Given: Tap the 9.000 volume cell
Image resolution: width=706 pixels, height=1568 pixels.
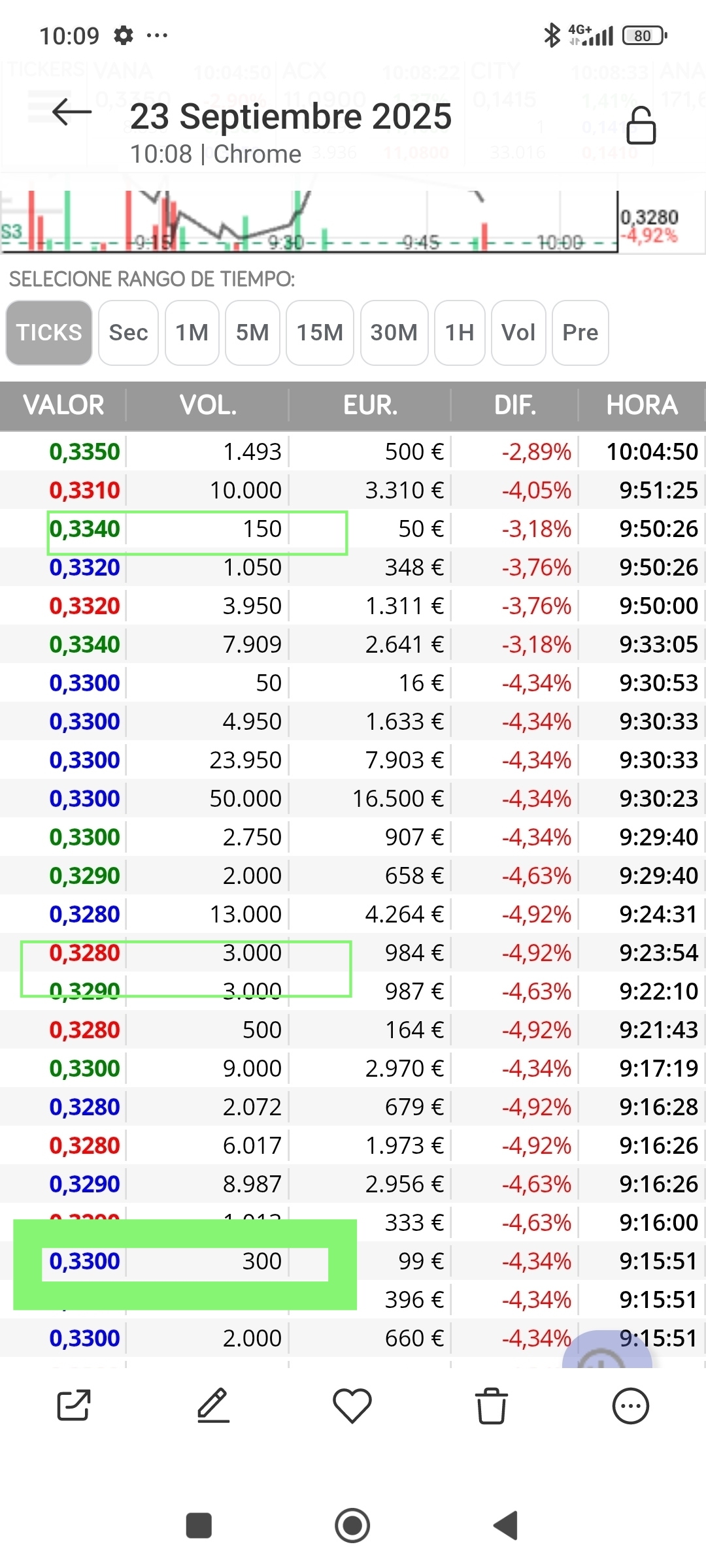Looking at the screenshot, I should point(252,1068).
